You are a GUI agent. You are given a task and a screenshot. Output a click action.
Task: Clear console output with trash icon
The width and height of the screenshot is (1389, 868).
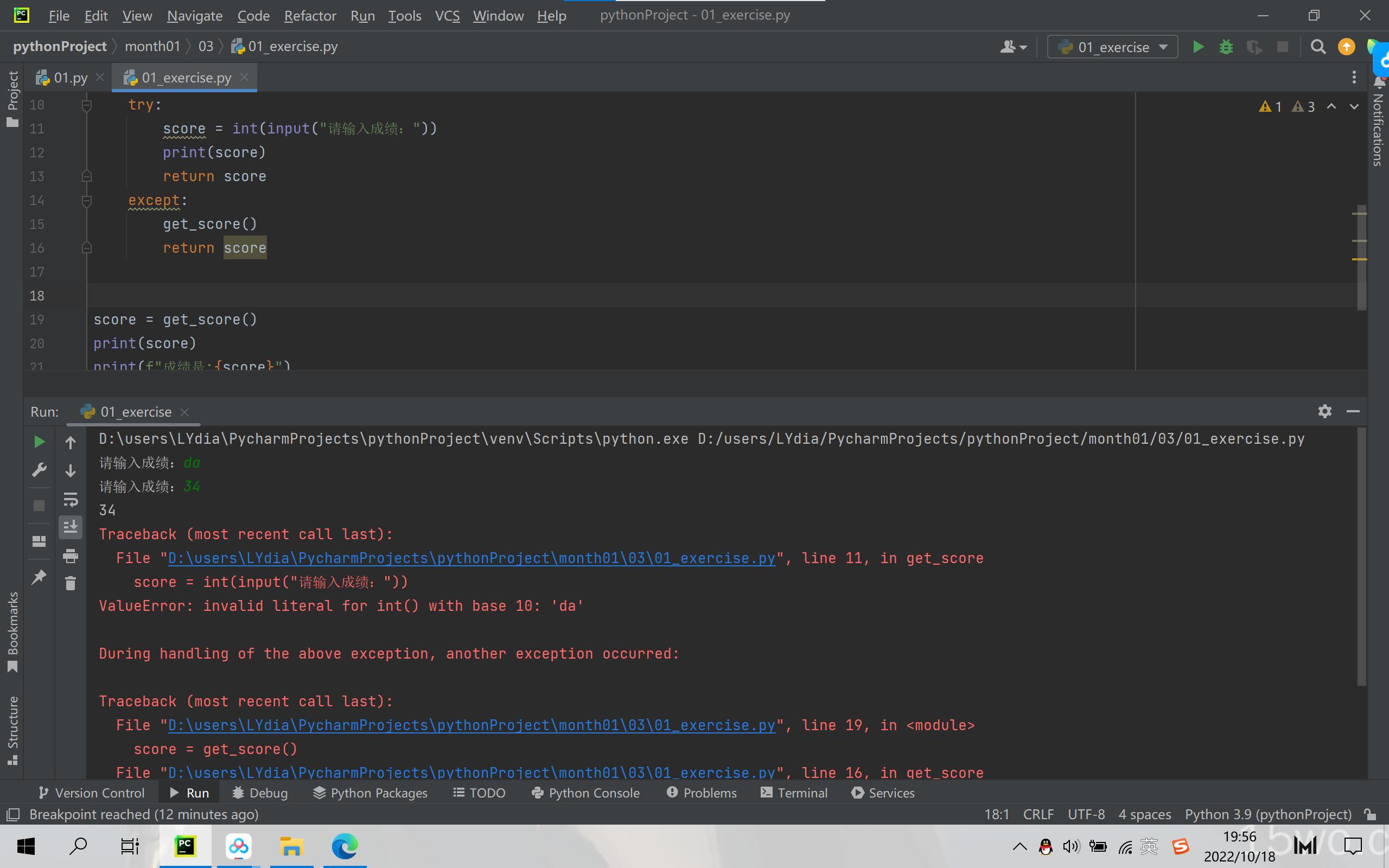[70, 583]
